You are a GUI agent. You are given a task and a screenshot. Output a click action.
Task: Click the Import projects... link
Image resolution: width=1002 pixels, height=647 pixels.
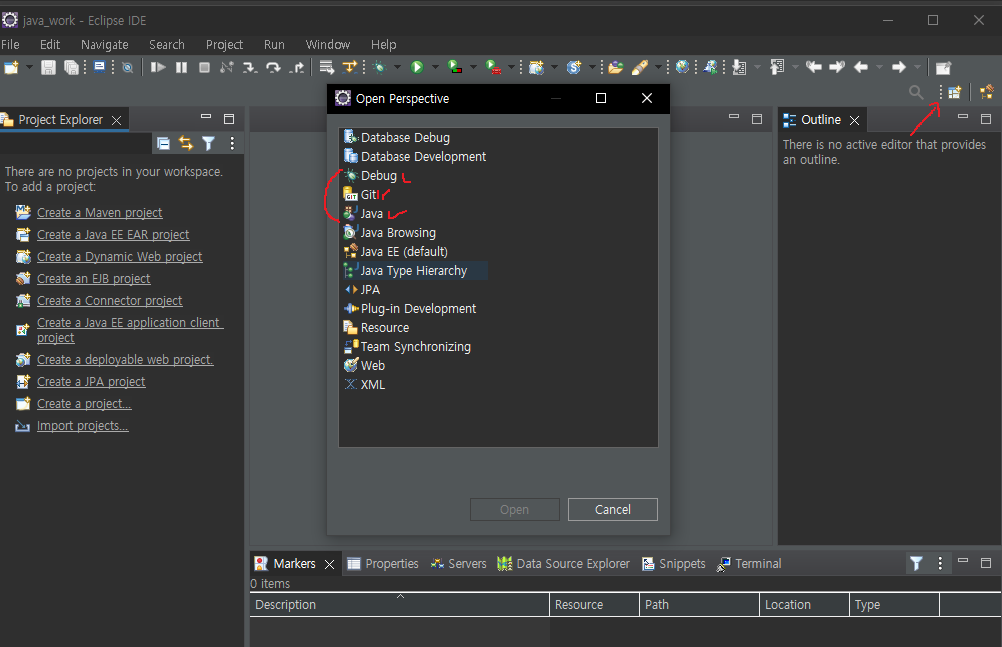coord(82,426)
